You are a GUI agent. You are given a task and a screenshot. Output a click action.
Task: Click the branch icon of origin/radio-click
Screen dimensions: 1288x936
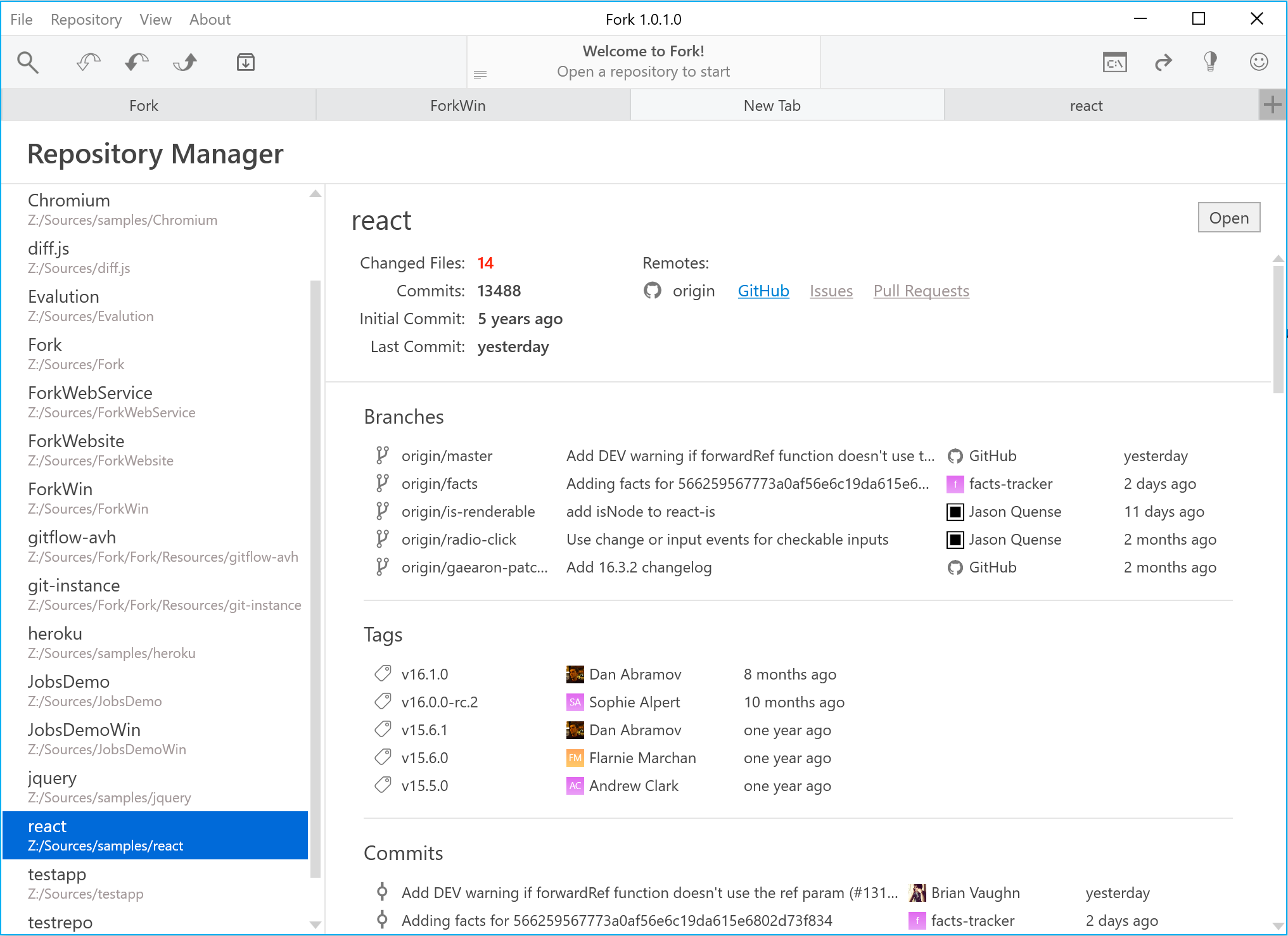point(382,539)
